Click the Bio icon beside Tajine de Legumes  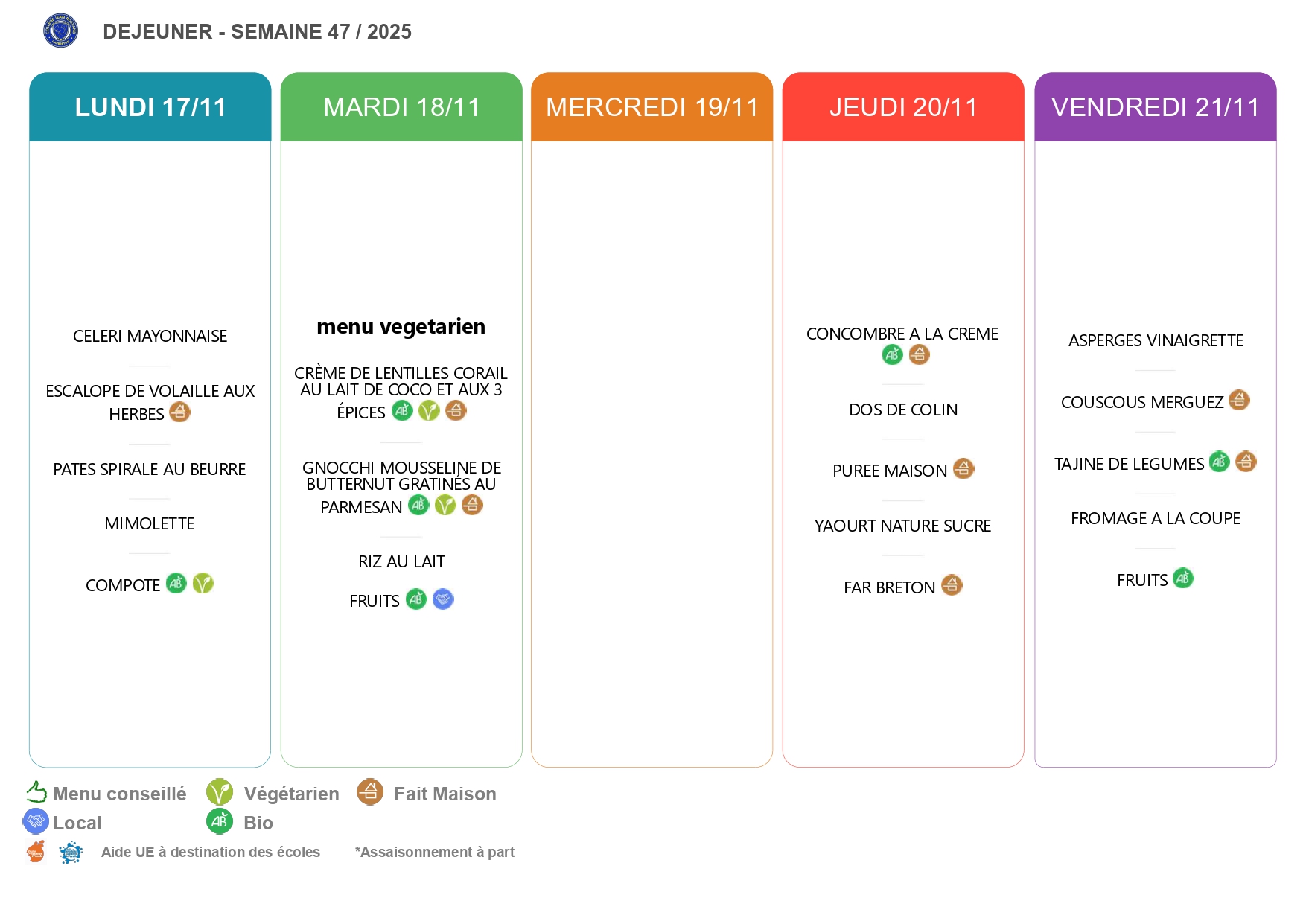[1219, 462]
